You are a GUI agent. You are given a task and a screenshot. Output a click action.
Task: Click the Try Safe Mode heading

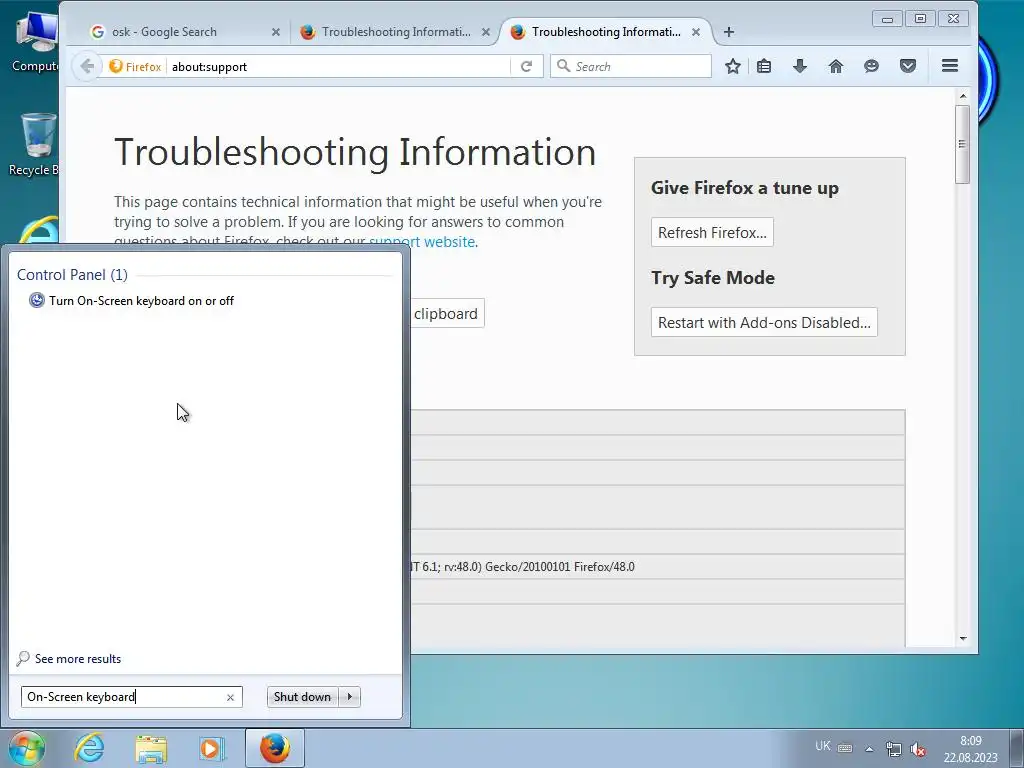[712, 278]
